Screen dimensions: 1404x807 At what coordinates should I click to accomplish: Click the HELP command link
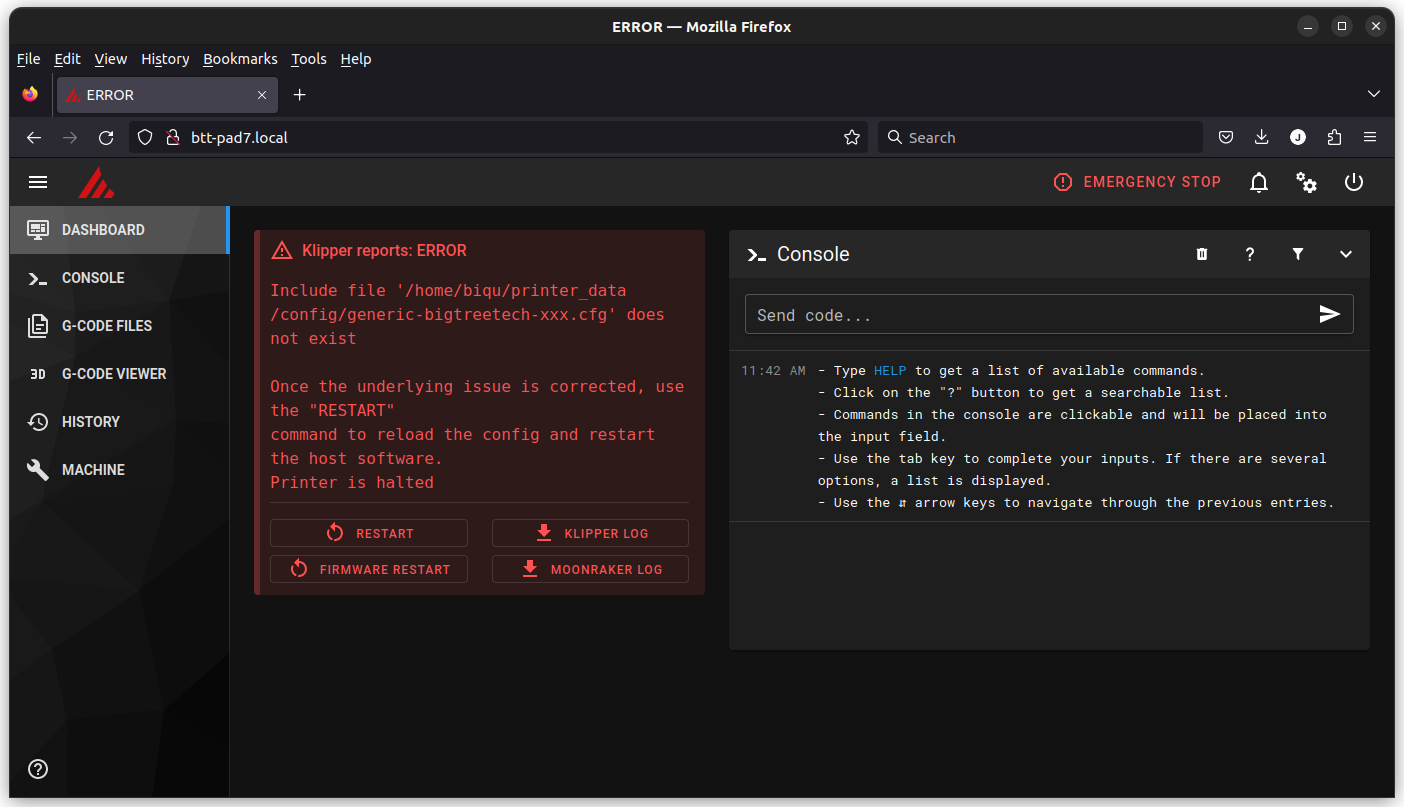coord(890,370)
